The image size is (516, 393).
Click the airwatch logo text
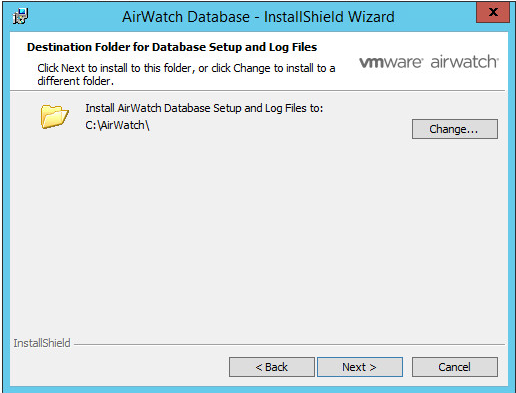(x=464, y=62)
